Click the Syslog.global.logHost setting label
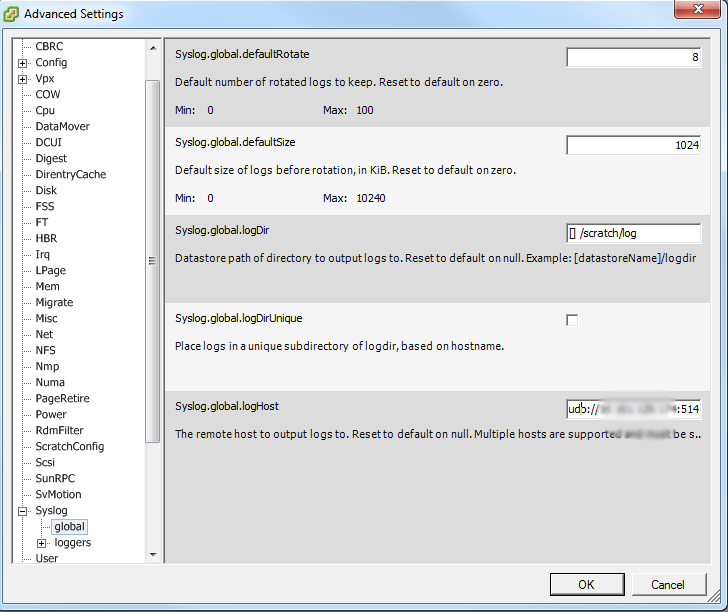Image resolution: width=728 pixels, height=612 pixels. tap(227, 406)
